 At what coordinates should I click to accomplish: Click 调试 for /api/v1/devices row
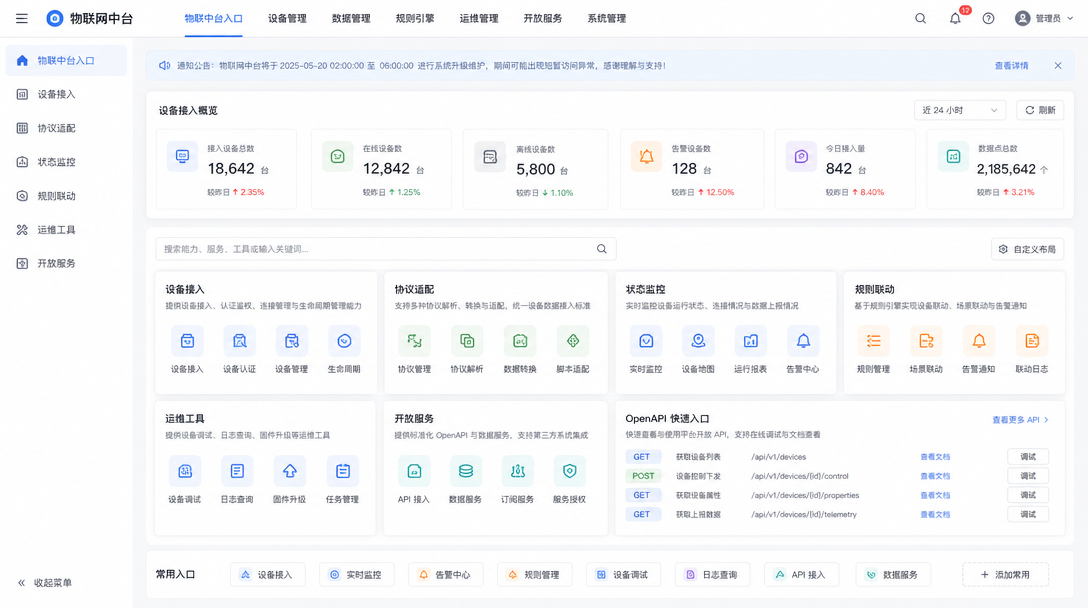[1028, 457]
